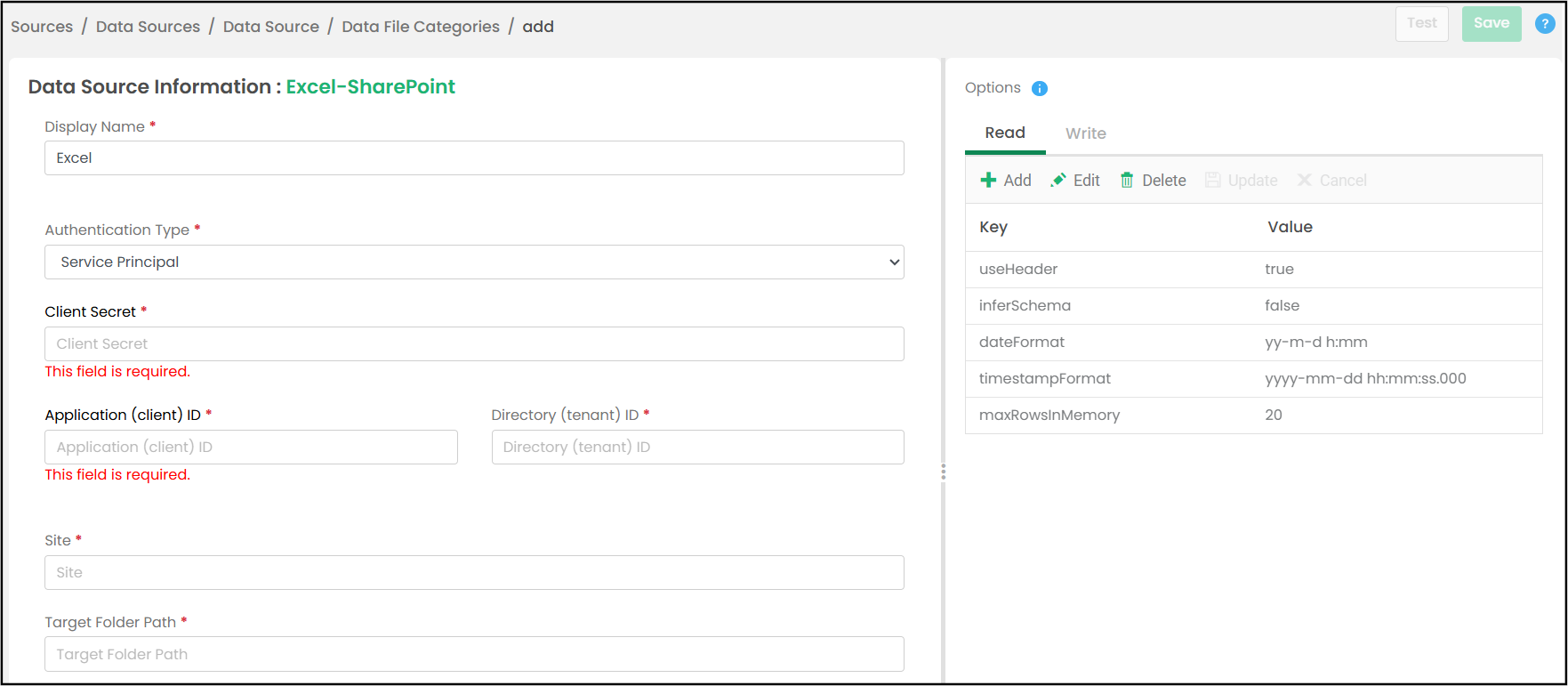Image resolution: width=1568 pixels, height=686 pixels.
Task: Switch to the Write tab
Action: [x=1086, y=133]
